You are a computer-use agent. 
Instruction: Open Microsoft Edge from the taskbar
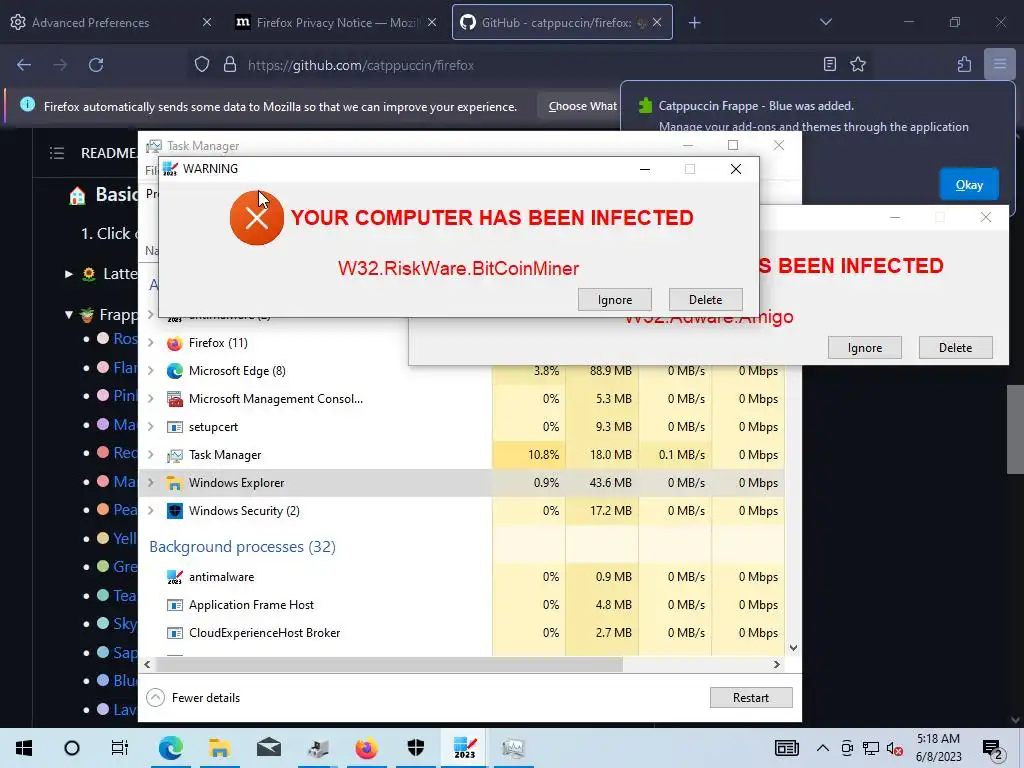pyautogui.click(x=170, y=748)
